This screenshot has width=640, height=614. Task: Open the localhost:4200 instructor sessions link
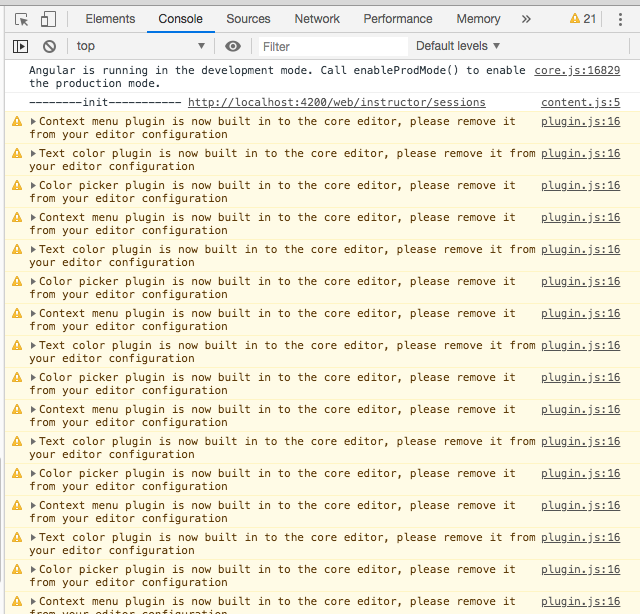coord(337,102)
